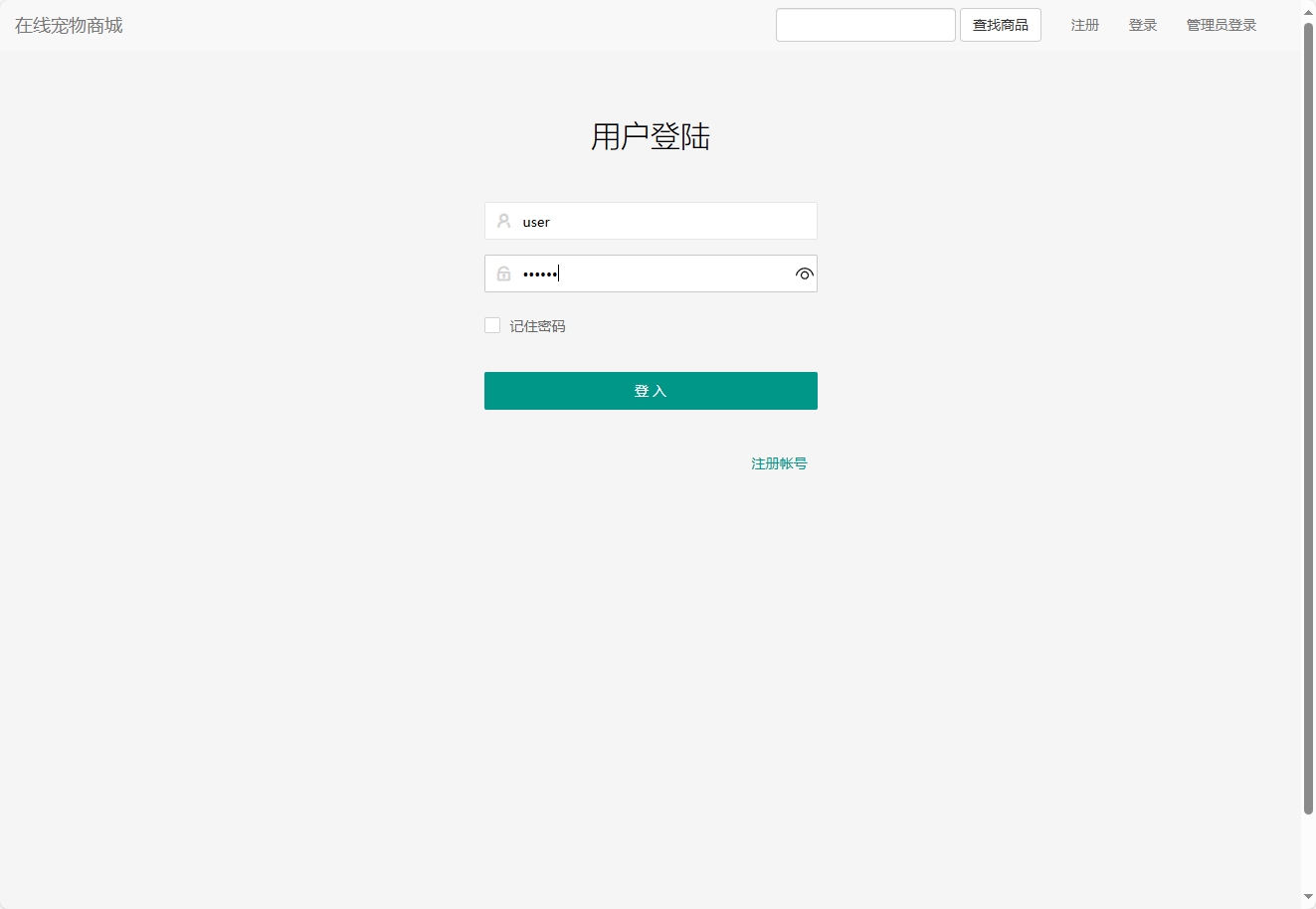Click the padlock icon in the password field

(x=503, y=273)
